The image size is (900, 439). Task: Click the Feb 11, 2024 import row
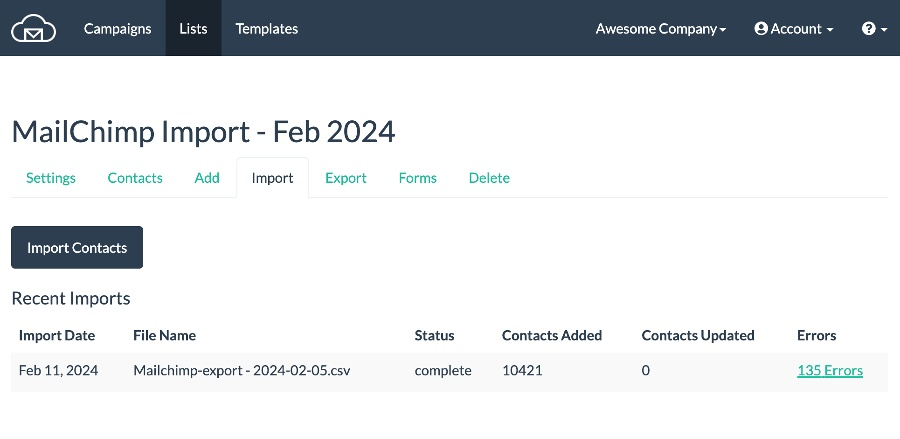[449, 372]
